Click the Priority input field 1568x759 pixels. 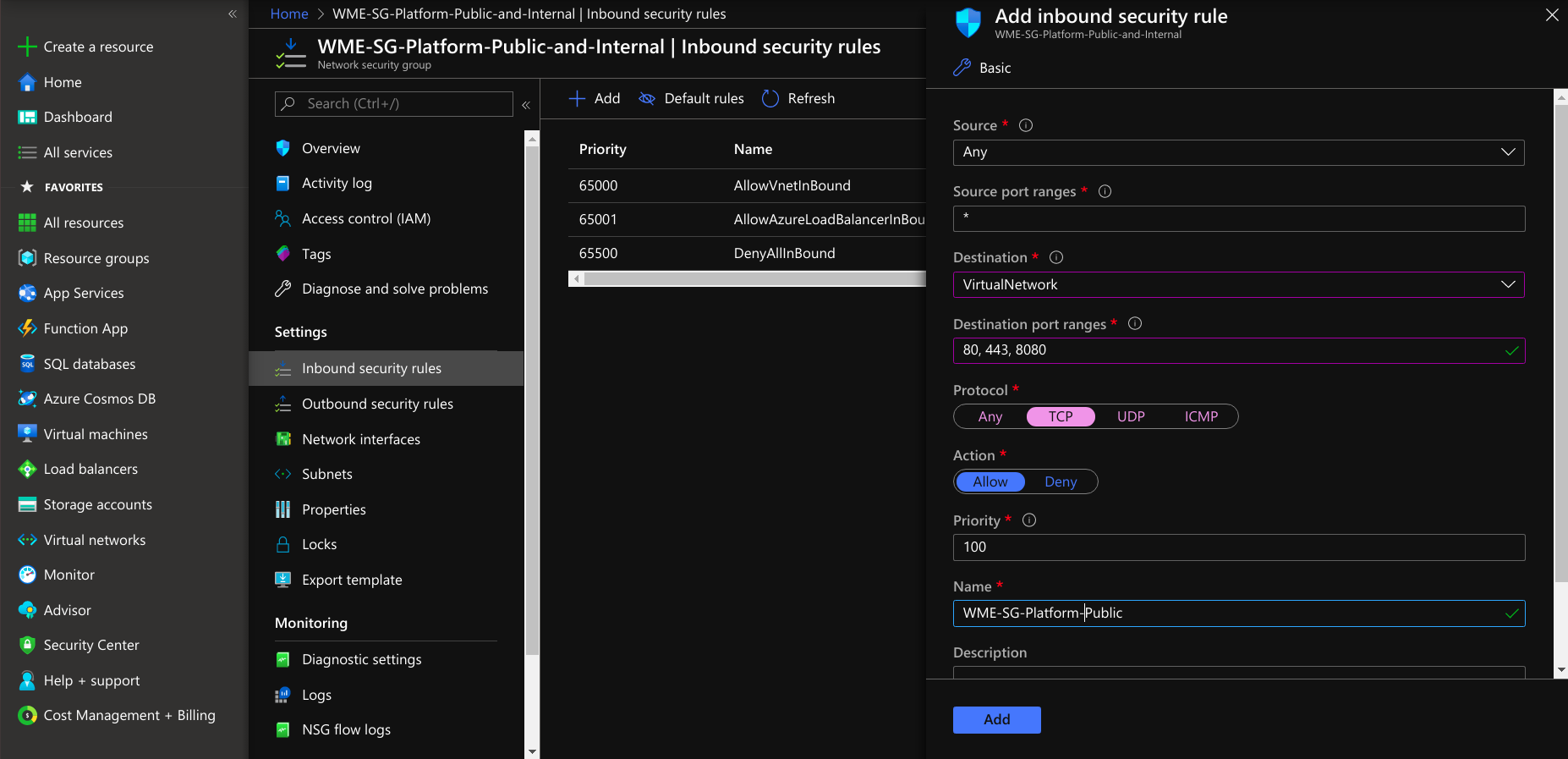(x=1238, y=547)
